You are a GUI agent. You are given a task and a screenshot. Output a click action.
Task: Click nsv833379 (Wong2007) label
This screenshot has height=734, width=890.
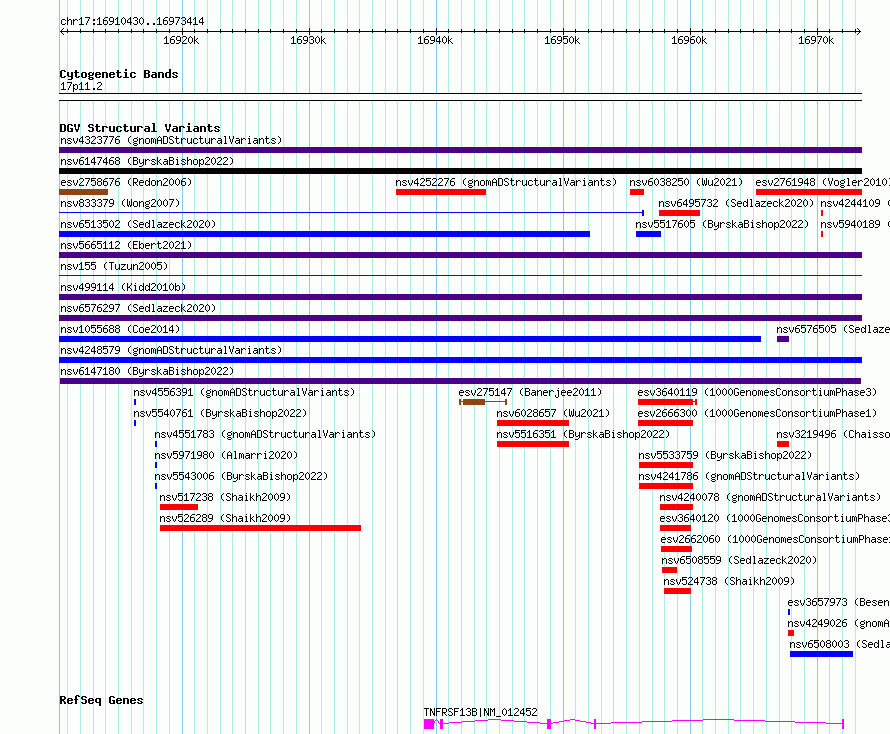tap(120, 203)
